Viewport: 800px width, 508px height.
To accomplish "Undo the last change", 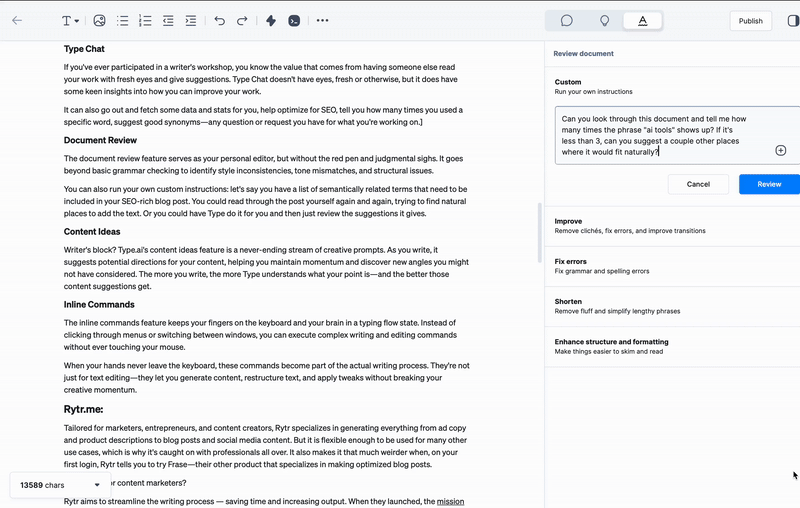I will [219, 20].
